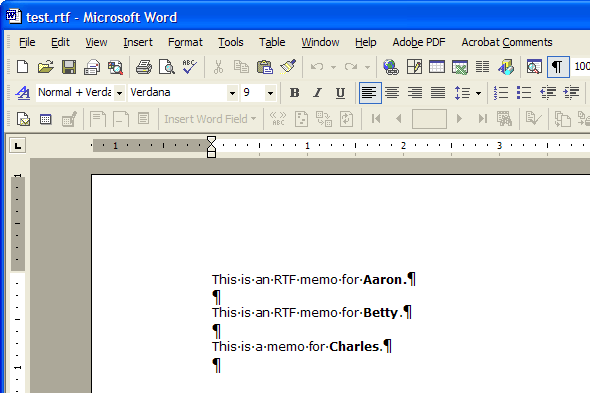Click the Print icon
Screen dimensions: 590x393
[144, 67]
